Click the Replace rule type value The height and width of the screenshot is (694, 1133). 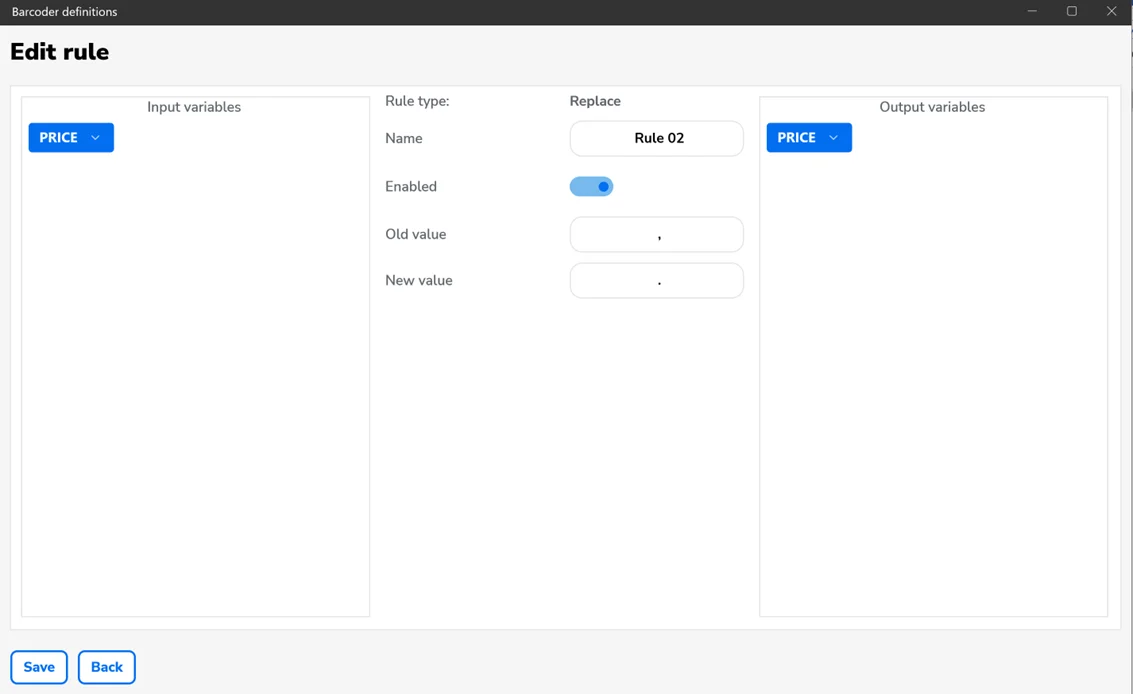click(x=595, y=101)
